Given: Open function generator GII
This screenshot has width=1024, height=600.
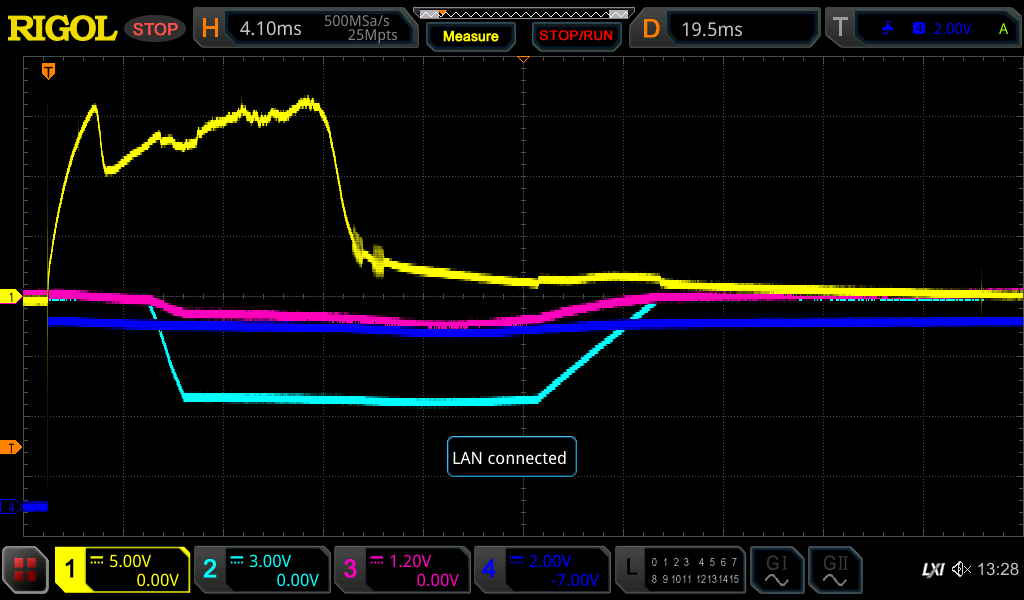Looking at the screenshot, I should tap(834, 570).
